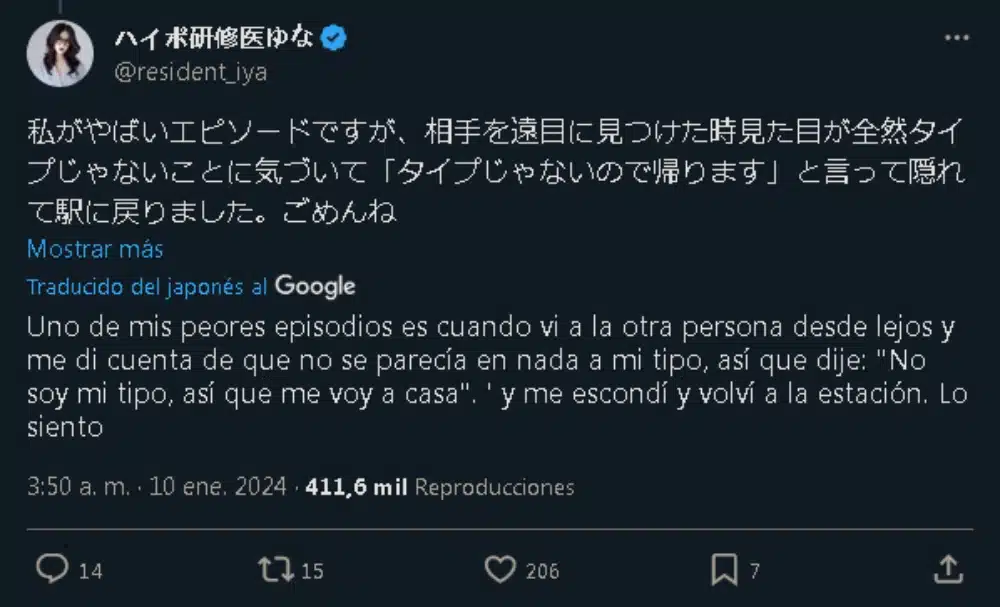Viewport: 1000px width, 607px height.
Task: Click the like count 206
Action: click(x=542, y=571)
